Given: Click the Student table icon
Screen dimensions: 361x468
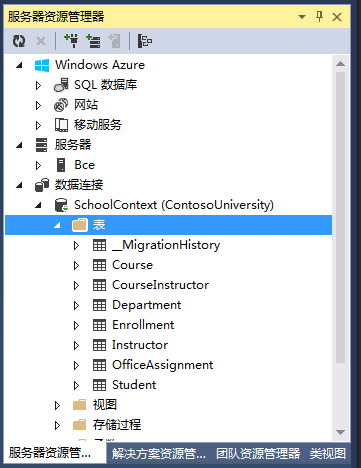Looking at the screenshot, I should point(99,385).
